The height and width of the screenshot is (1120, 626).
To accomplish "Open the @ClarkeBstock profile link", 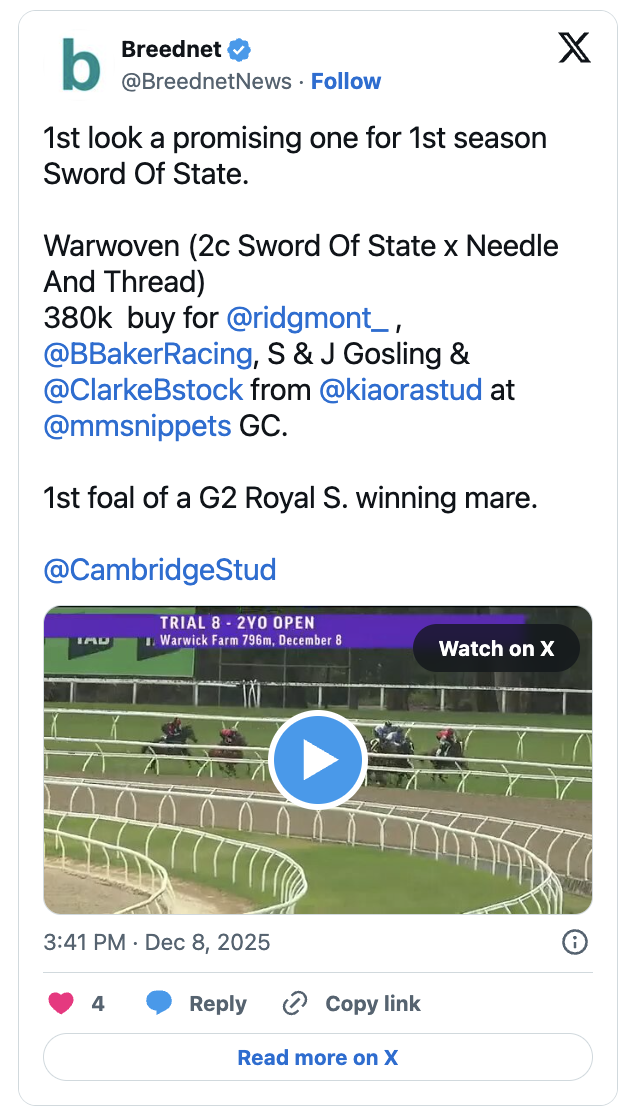I will pyautogui.click(x=144, y=390).
